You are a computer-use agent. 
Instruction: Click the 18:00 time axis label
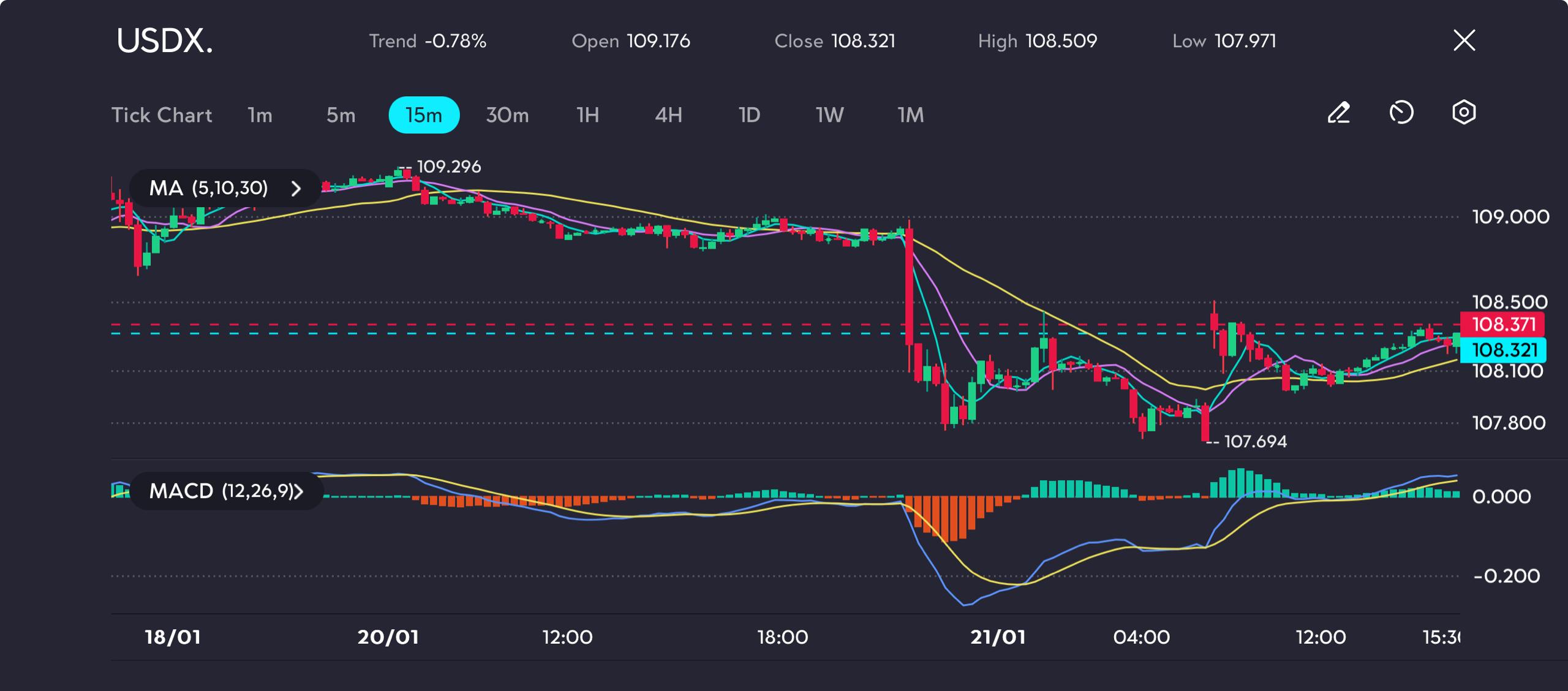click(783, 637)
